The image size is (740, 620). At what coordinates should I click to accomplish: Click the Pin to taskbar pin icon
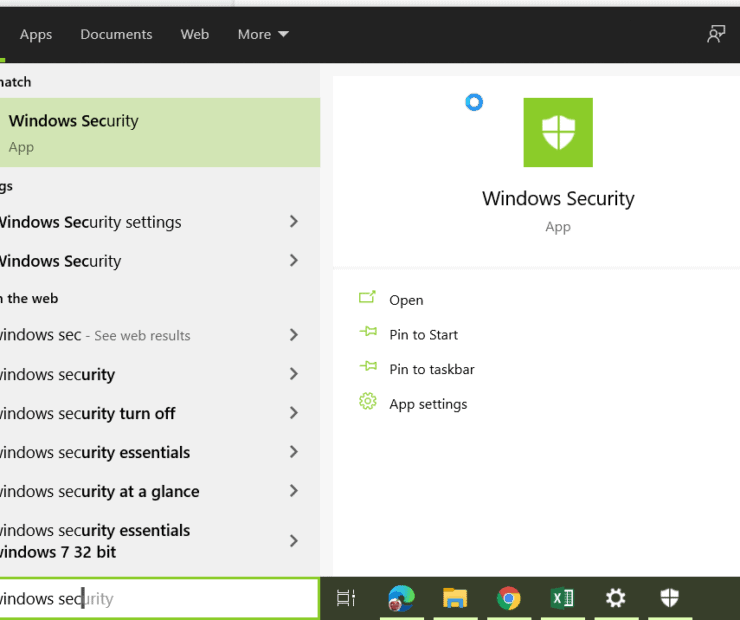click(x=368, y=366)
